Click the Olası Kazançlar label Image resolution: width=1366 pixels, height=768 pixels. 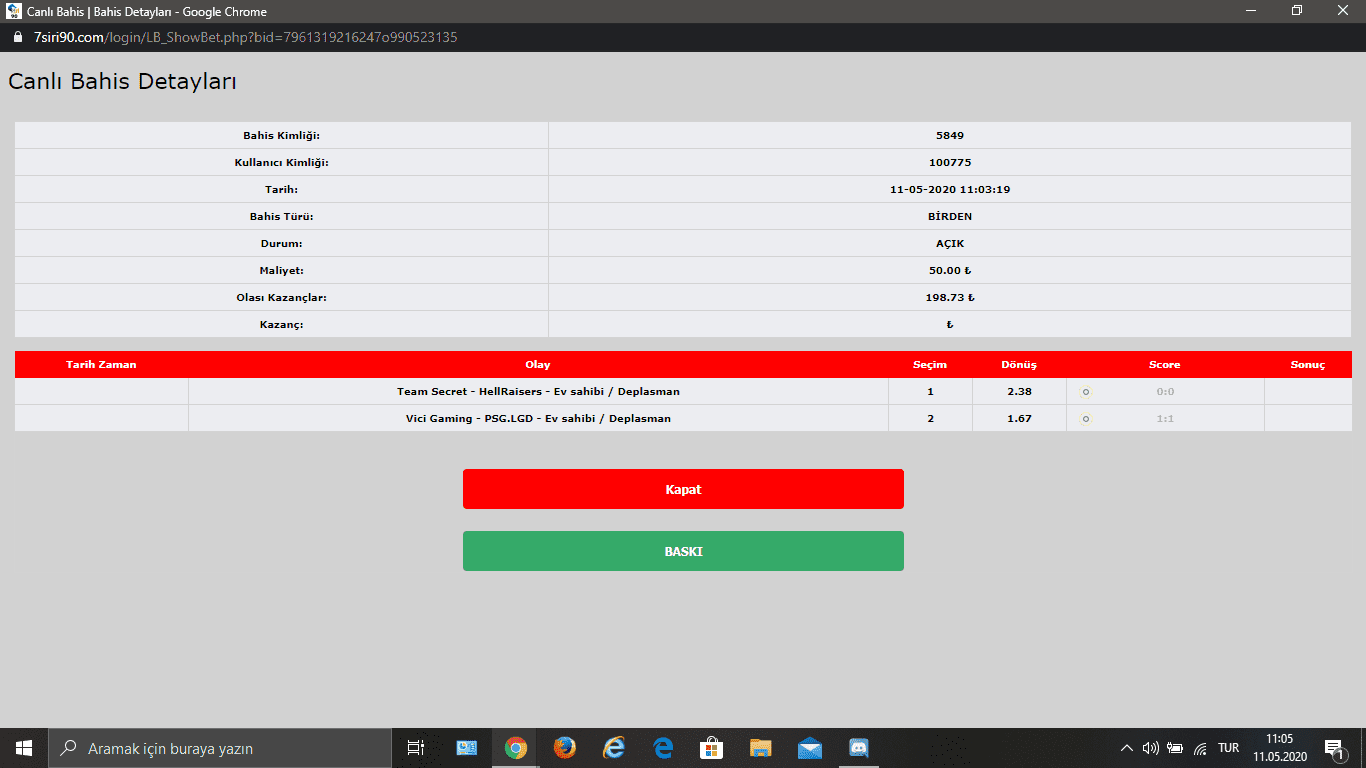click(x=281, y=298)
